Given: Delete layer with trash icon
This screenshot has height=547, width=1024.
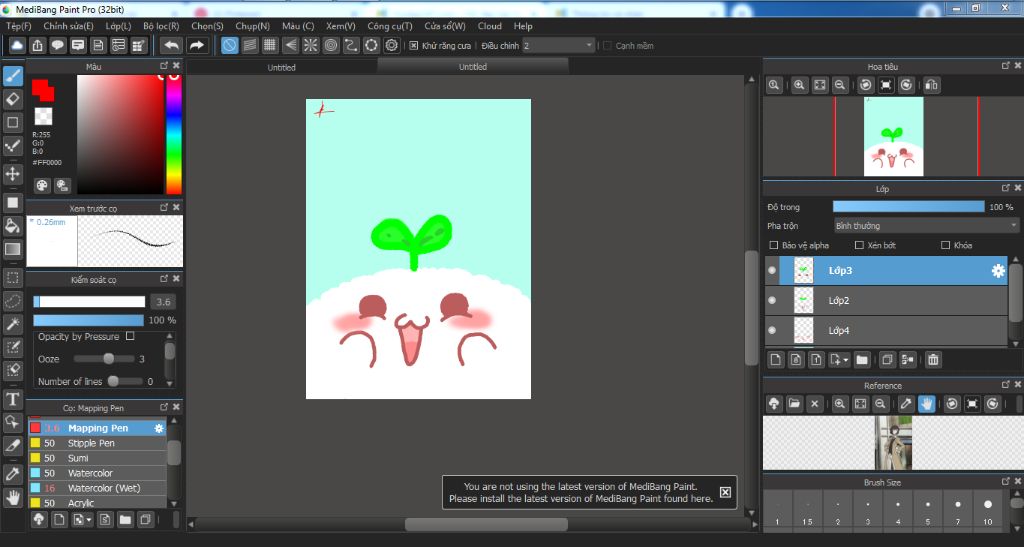Looking at the screenshot, I should click(x=933, y=360).
